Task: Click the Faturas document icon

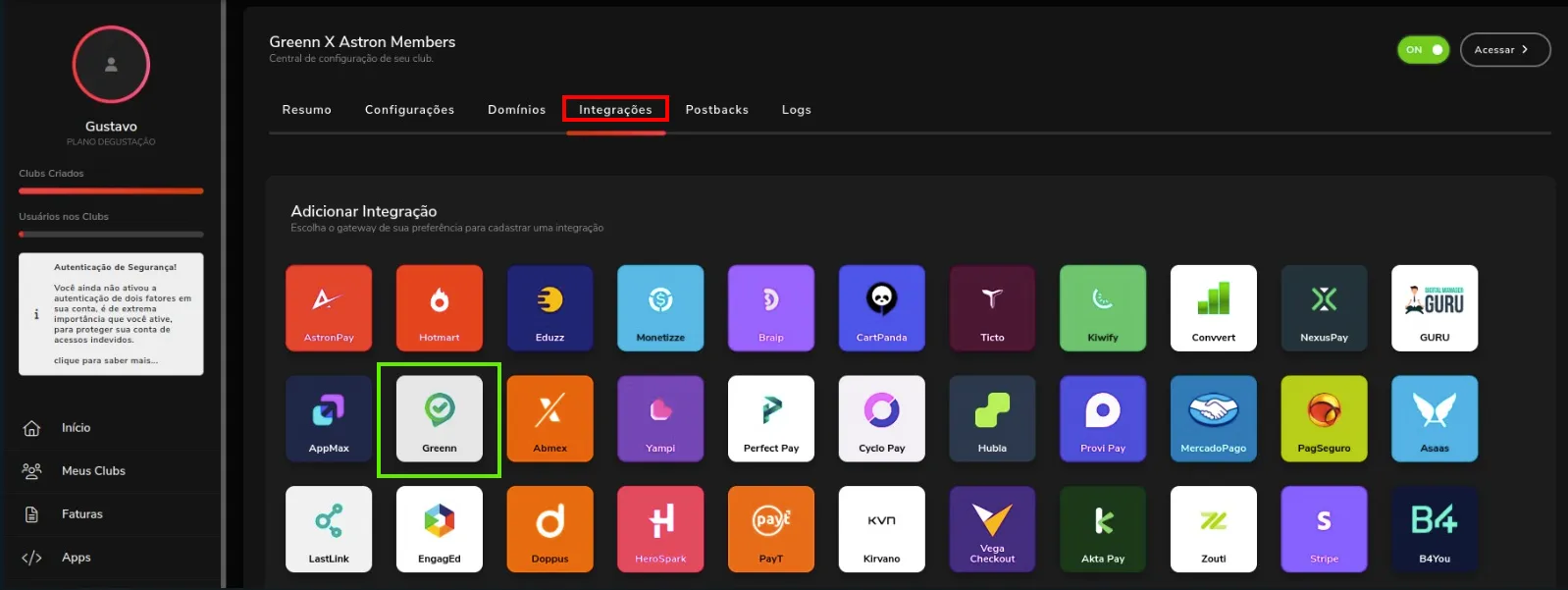Action: click(31, 514)
